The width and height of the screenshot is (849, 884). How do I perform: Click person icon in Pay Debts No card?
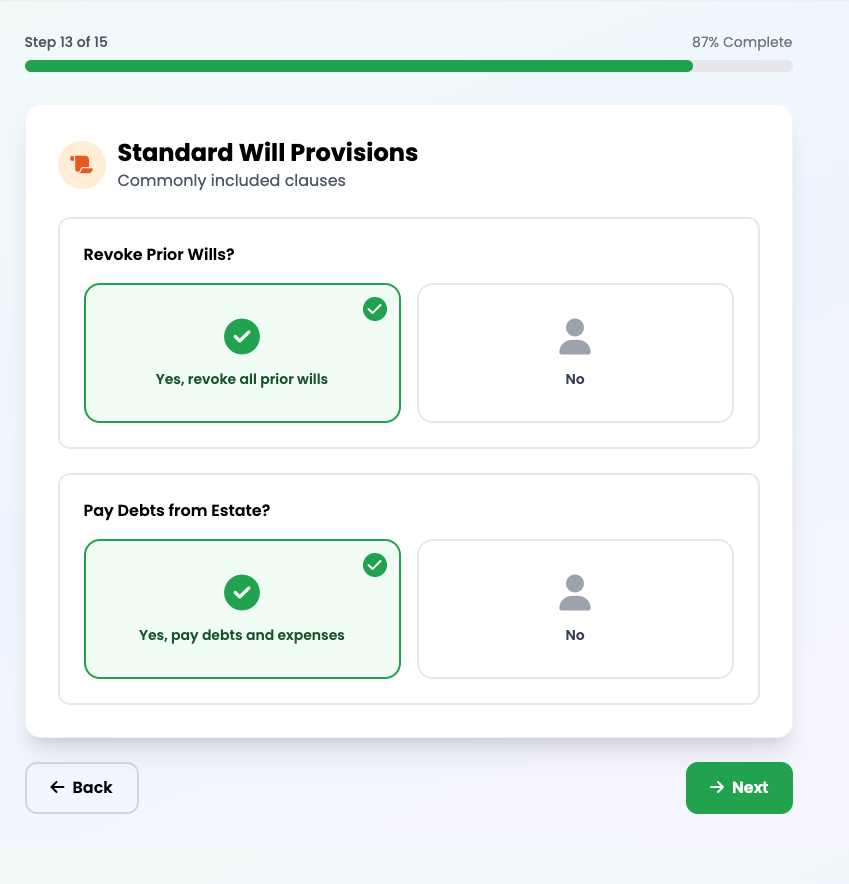(x=575, y=593)
